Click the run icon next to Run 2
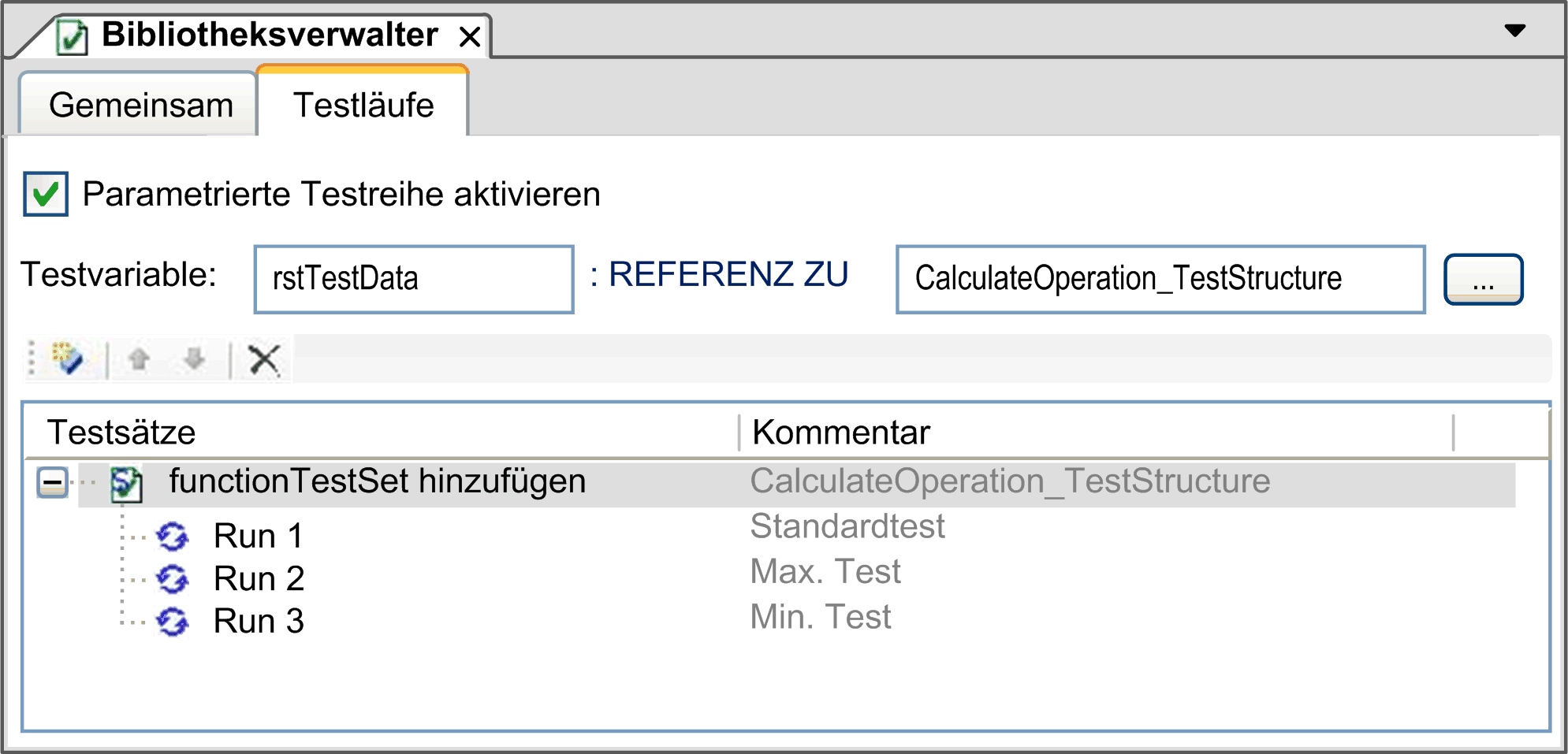The height and width of the screenshot is (754, 1568). click(x=173, y=578)
